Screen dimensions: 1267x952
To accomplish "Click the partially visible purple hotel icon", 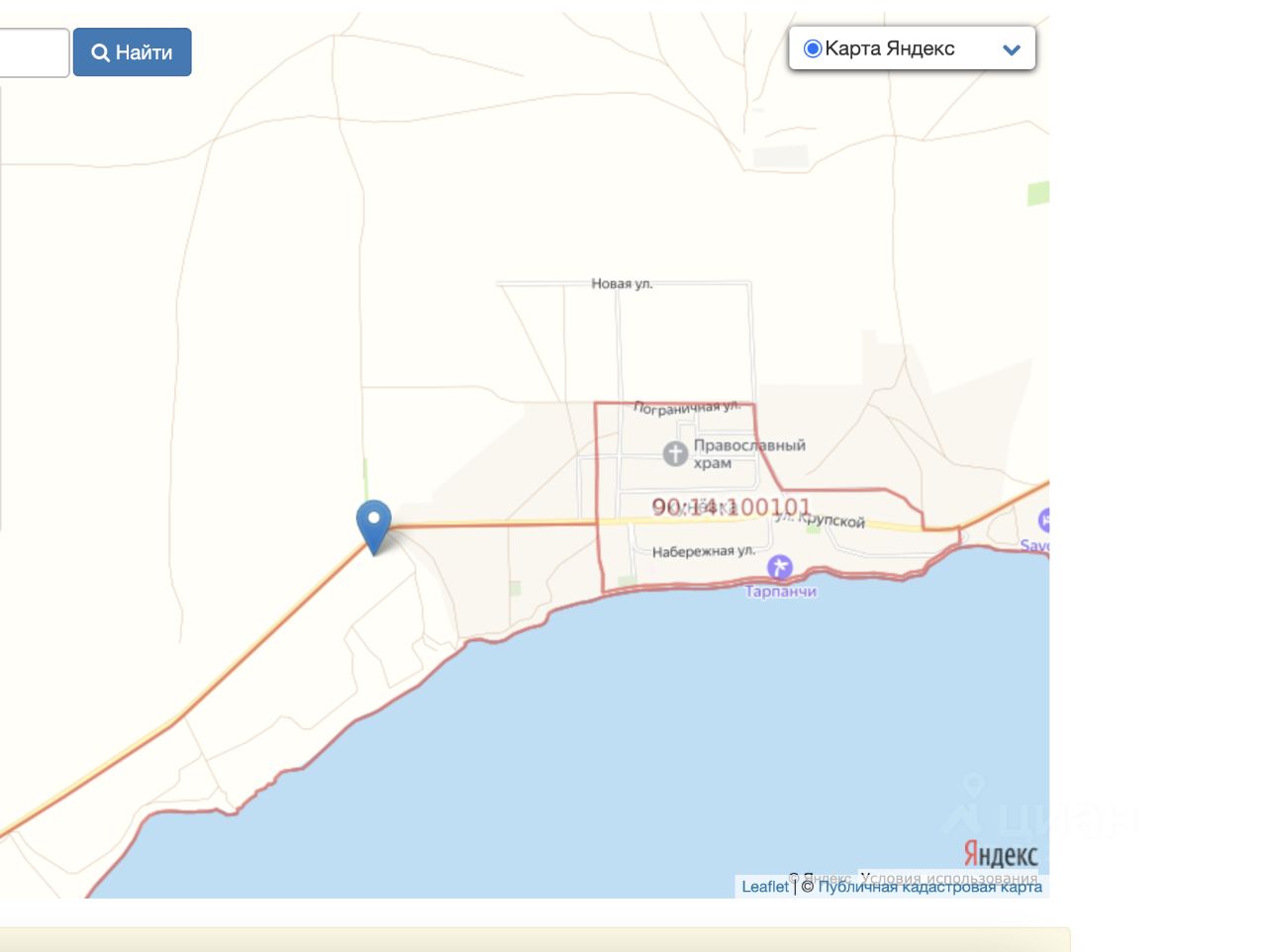I will point(1043,520).
